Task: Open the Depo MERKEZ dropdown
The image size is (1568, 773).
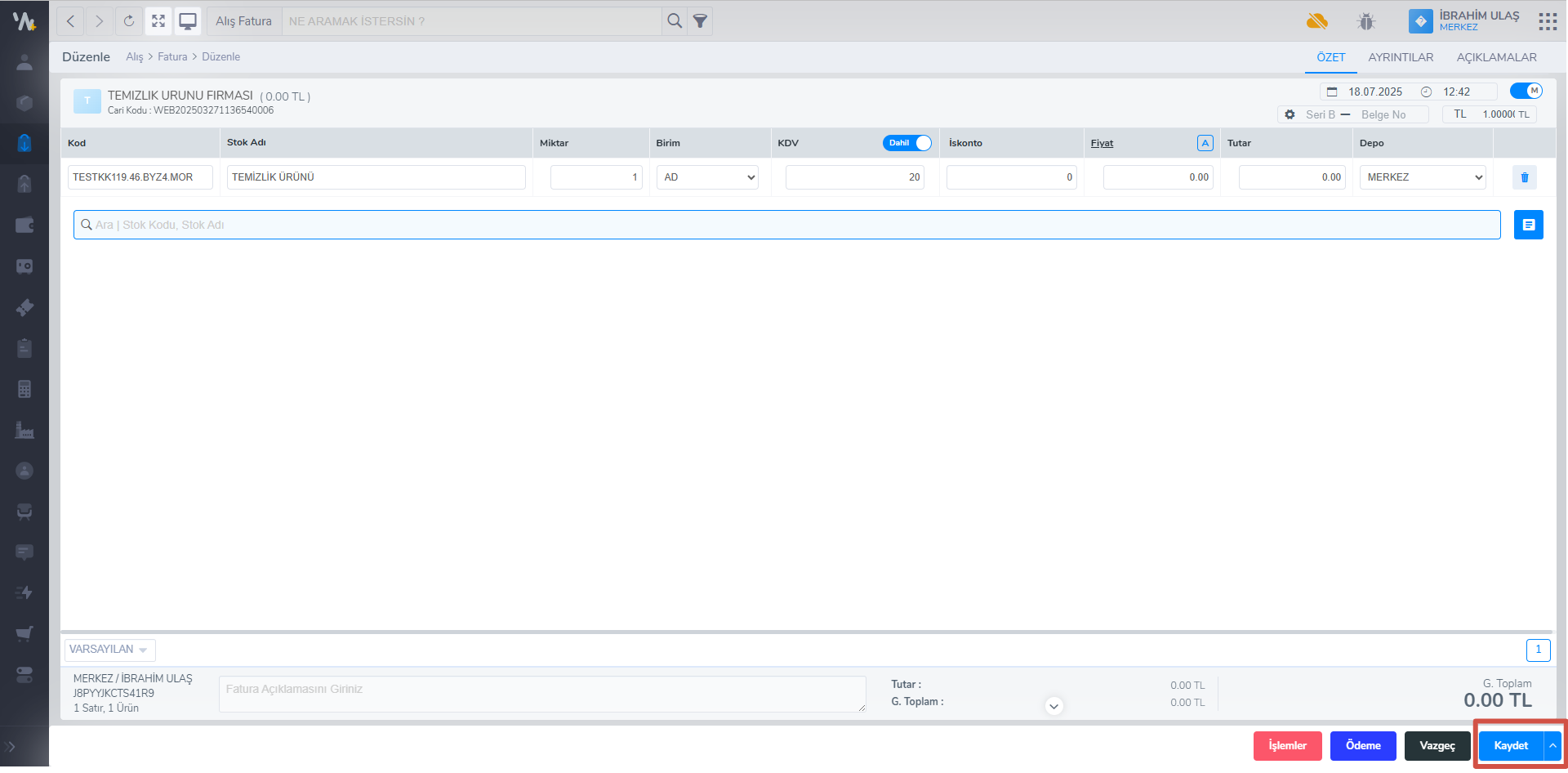Action: 1422,177
